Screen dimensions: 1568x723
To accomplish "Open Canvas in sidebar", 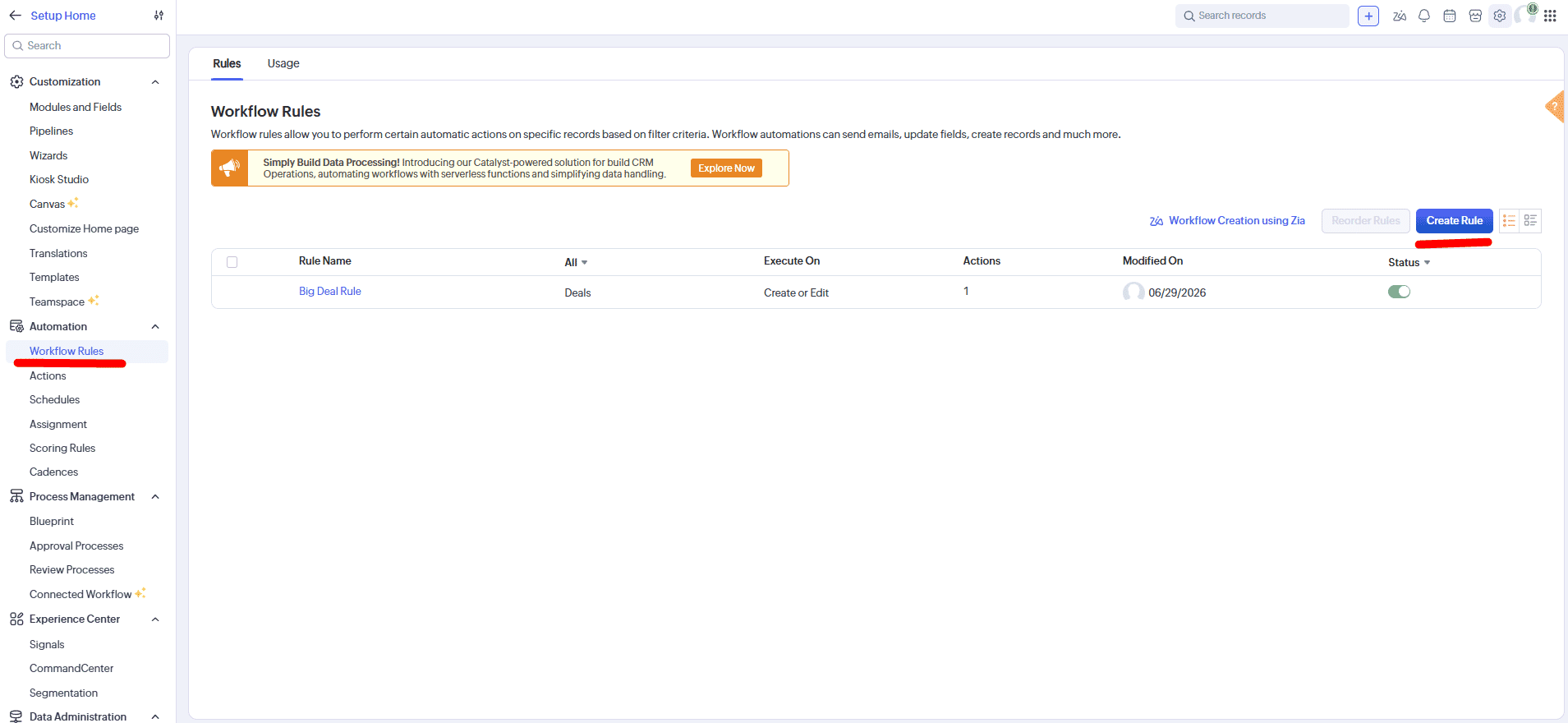I will [47, 204].
